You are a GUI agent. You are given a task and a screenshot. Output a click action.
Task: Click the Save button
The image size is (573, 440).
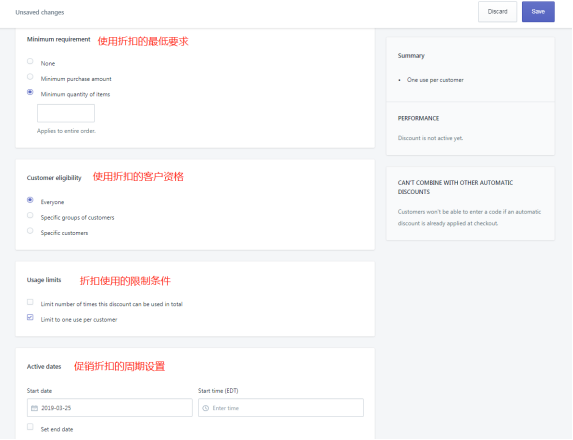tap(538, 12)
